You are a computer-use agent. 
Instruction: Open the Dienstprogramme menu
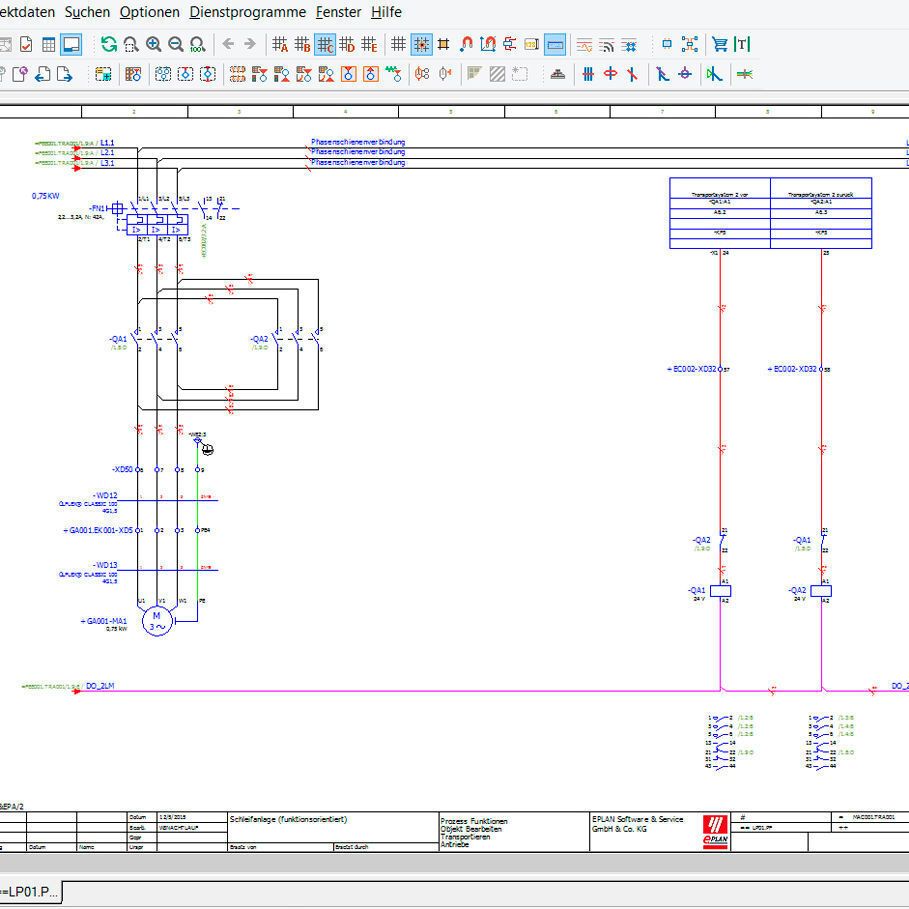pyautogui.click(x=246, y=12)
